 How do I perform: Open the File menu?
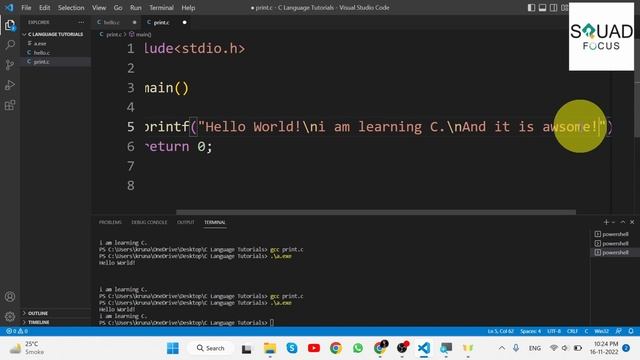26,8
